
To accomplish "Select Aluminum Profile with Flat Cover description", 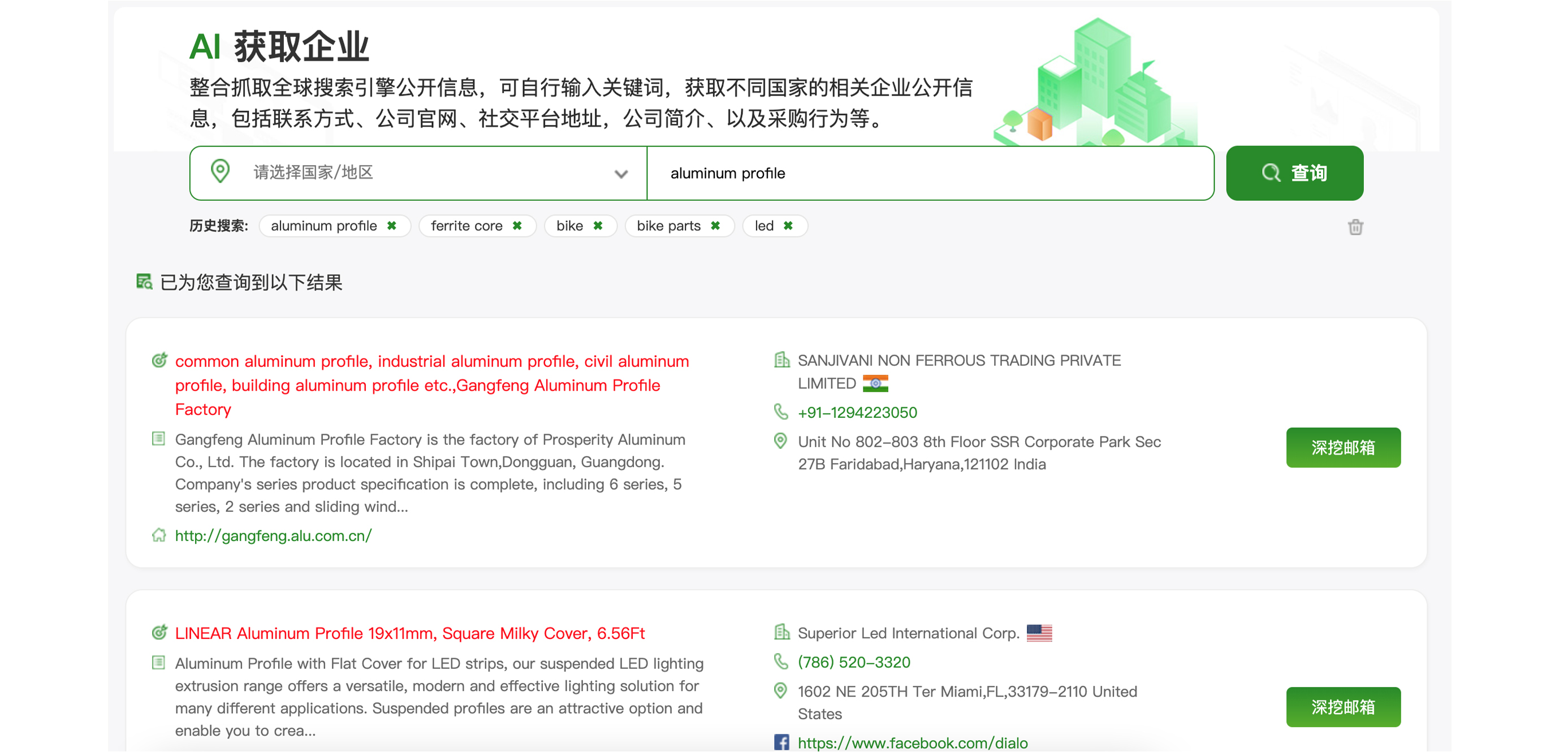I will (x=439, y=697).
